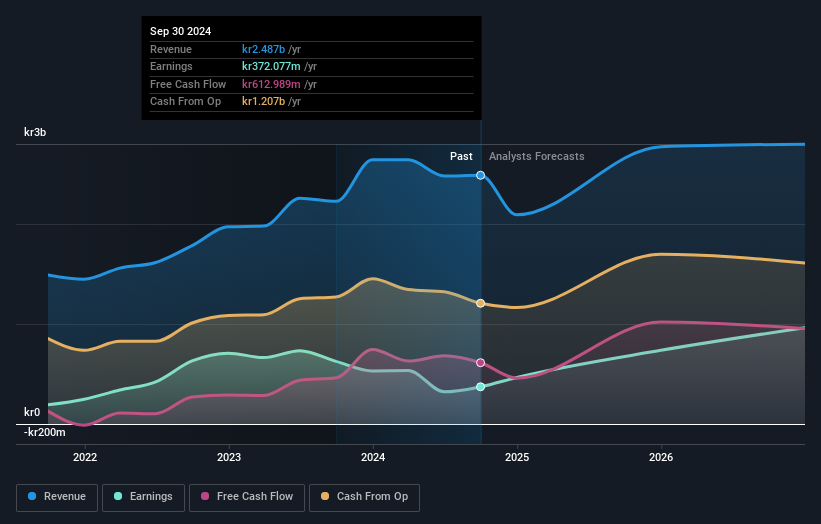Click the orange Cash From Op legend dot

tap(325, 496)
